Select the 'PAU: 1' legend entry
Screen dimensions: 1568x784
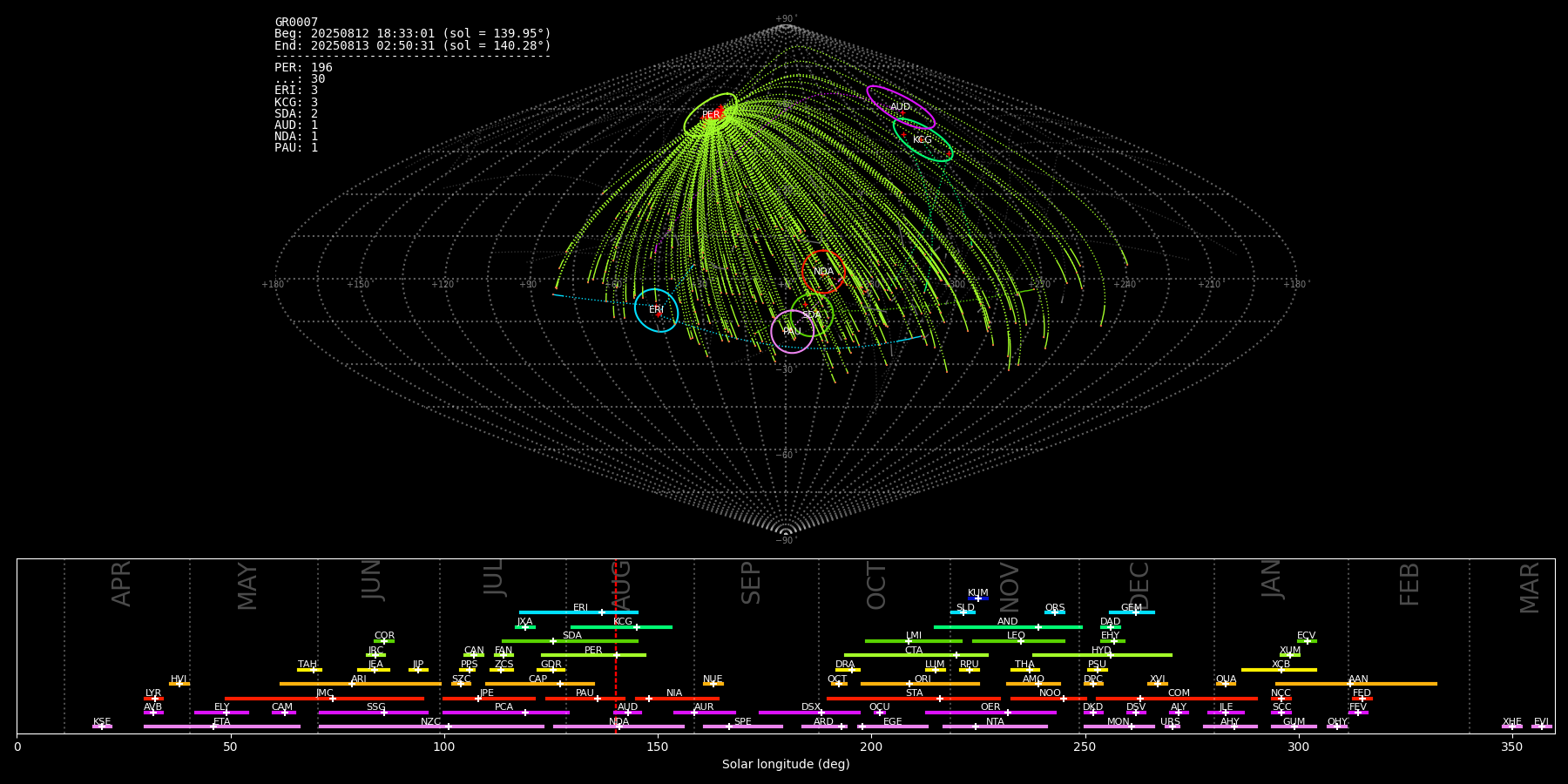296,148
